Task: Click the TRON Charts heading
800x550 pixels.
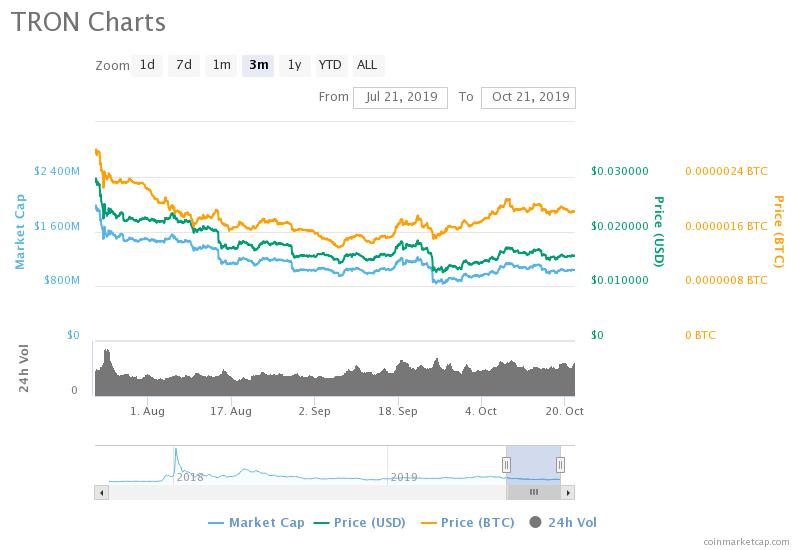Action: (88, 22)
